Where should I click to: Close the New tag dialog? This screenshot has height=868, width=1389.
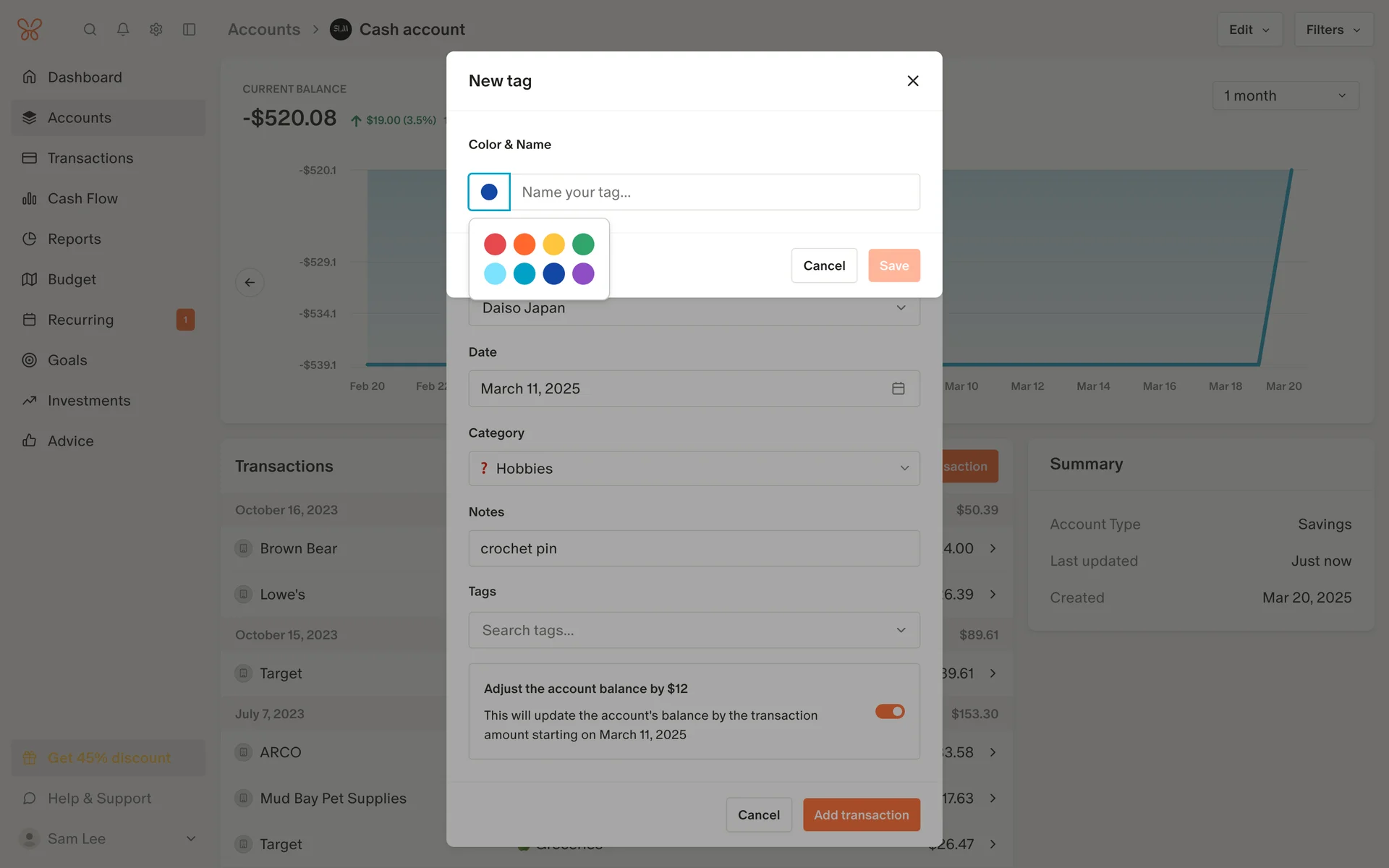click(x=912, y=81)
